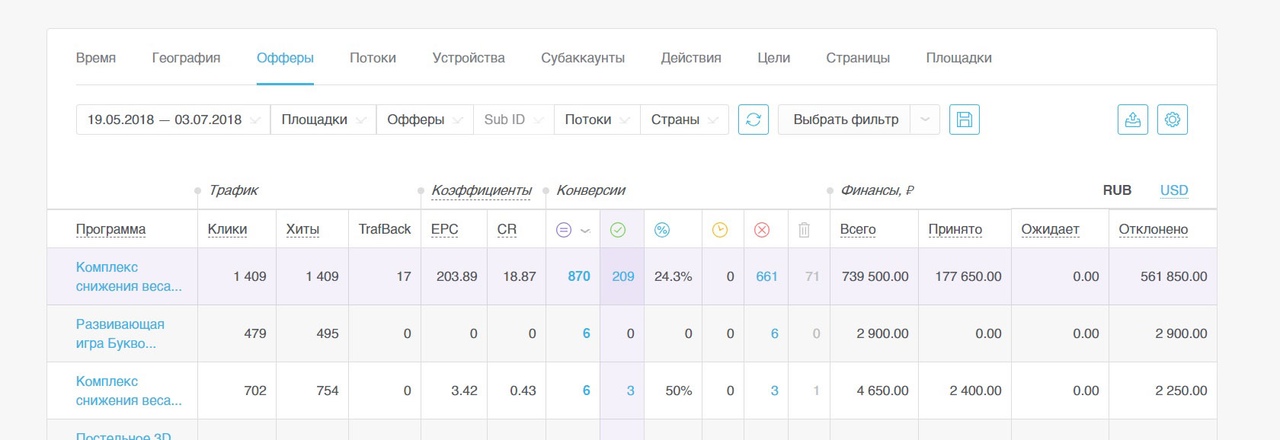The width and height of the screenshot is (1280, 440).
Task: Sort by the Всего column header
Action: point(858,230)
